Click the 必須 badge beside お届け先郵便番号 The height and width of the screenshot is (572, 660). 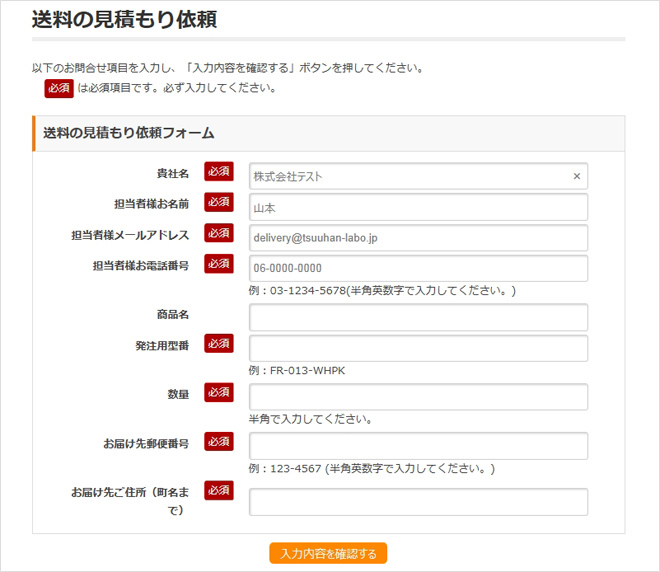click(x=219, y=441)
